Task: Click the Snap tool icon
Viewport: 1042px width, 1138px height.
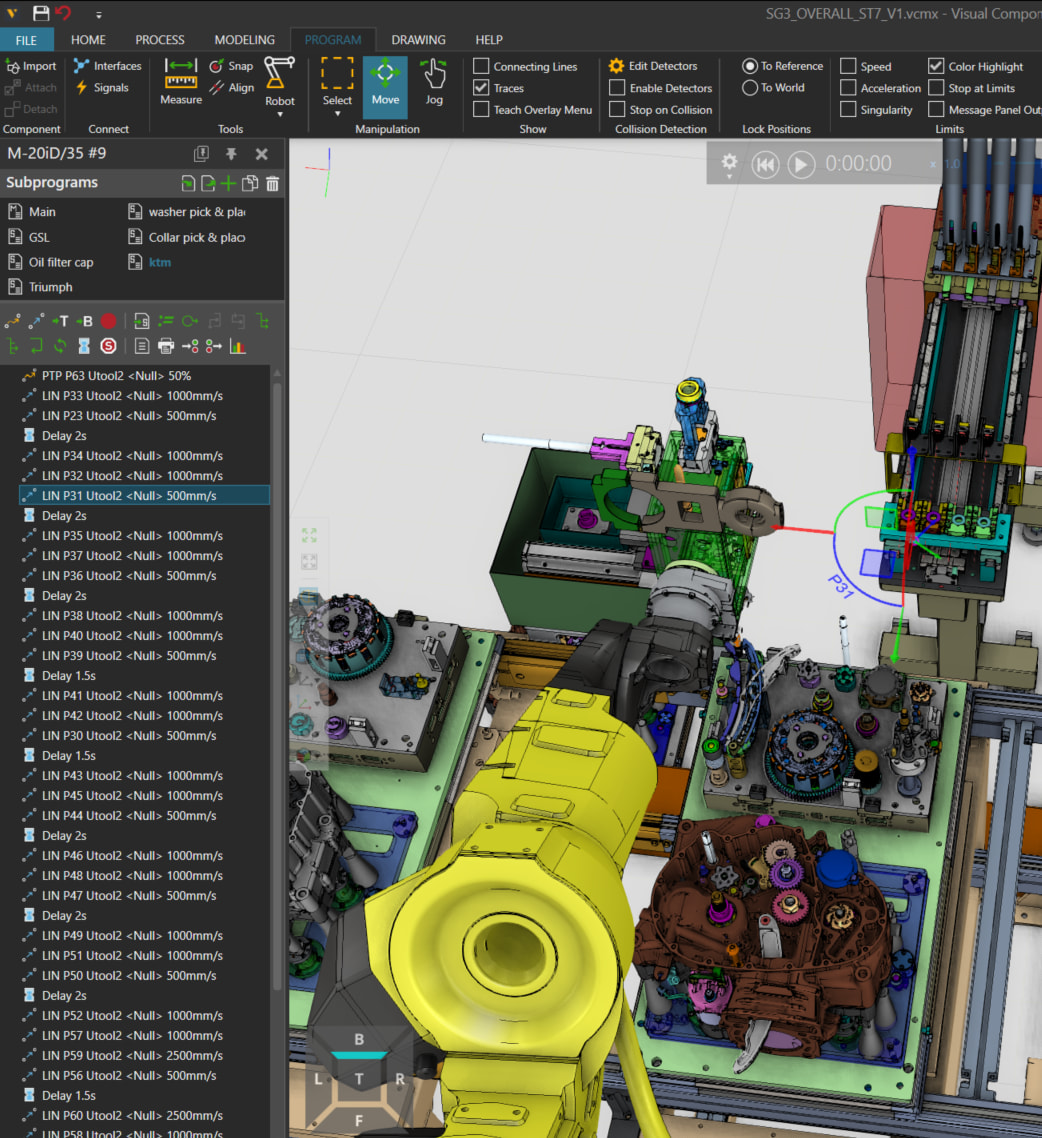Action: [x=217, y=66]
